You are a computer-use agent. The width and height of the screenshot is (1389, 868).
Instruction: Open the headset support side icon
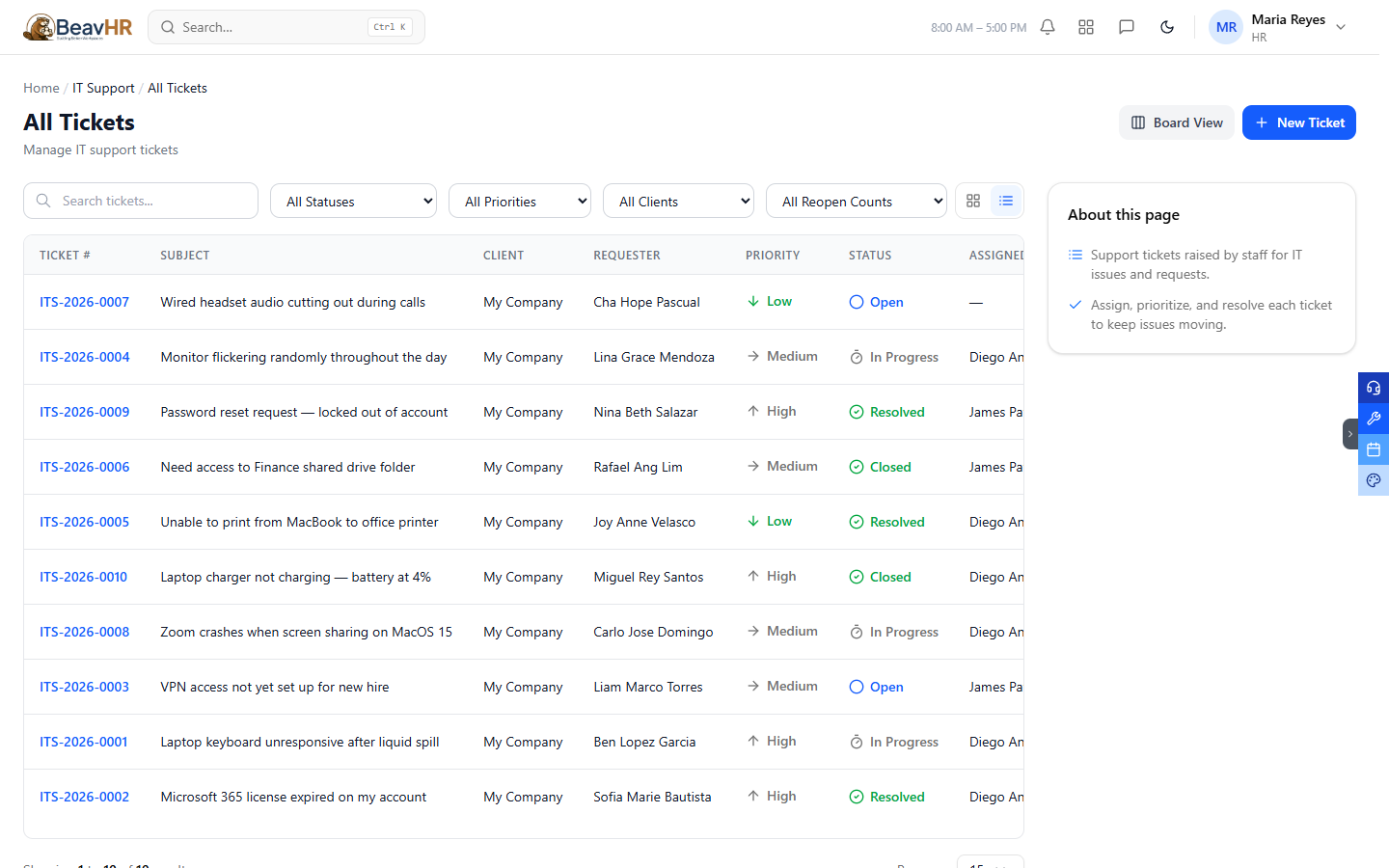(1374, 388)
